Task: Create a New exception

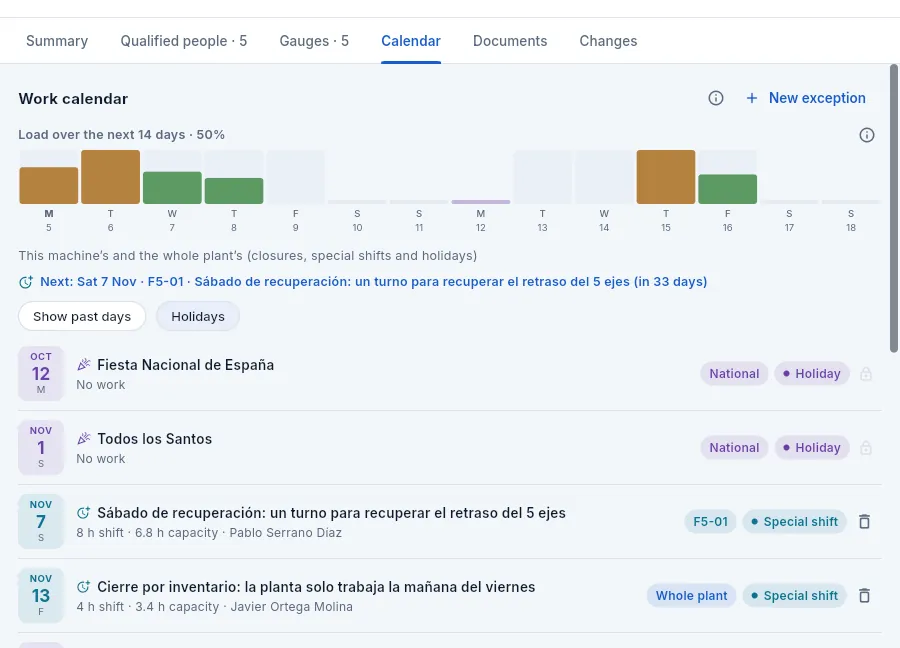Action: (x=806, y=98)
